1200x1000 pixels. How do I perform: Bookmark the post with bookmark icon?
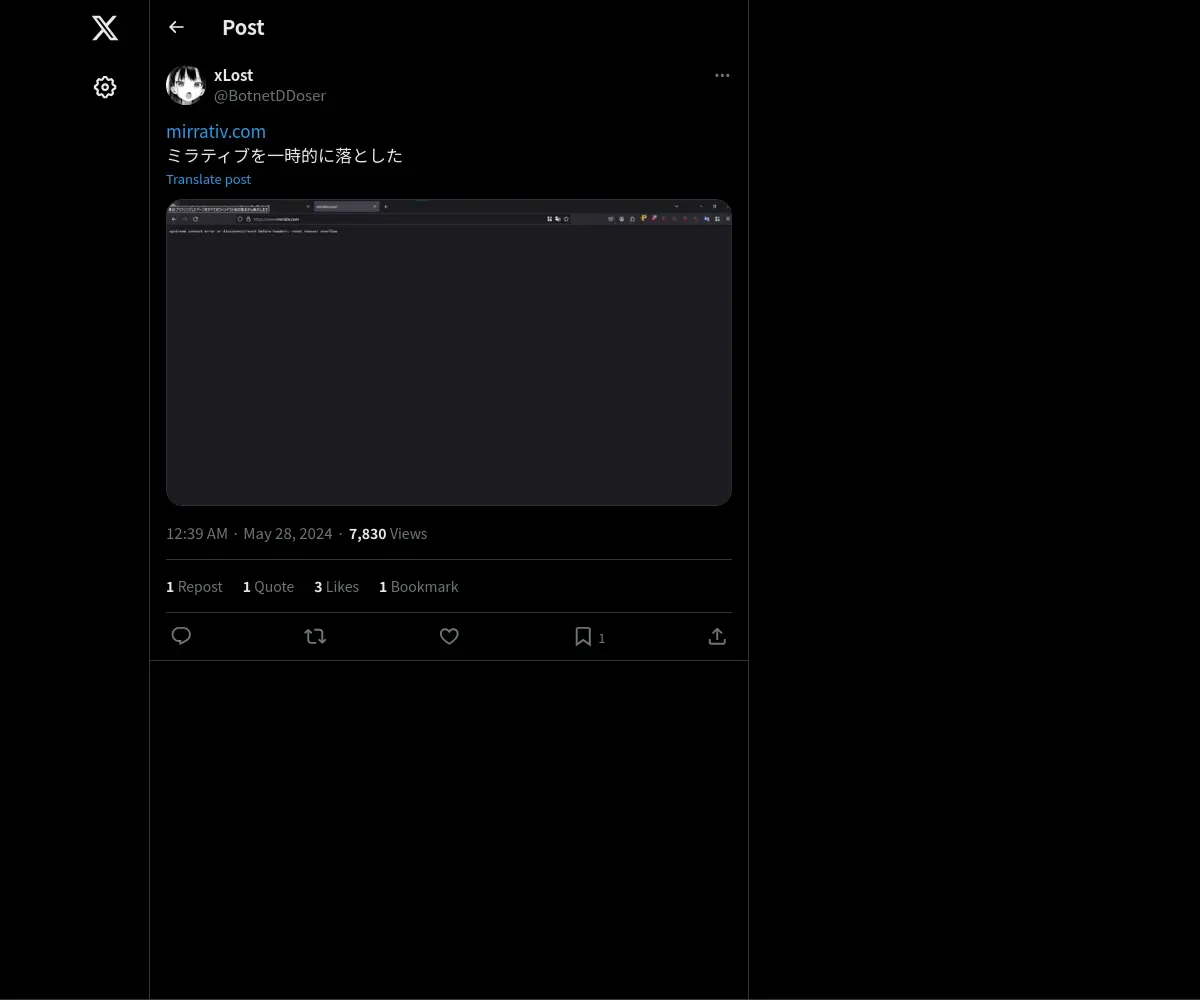pyautogui.click(x=583, y=636)
